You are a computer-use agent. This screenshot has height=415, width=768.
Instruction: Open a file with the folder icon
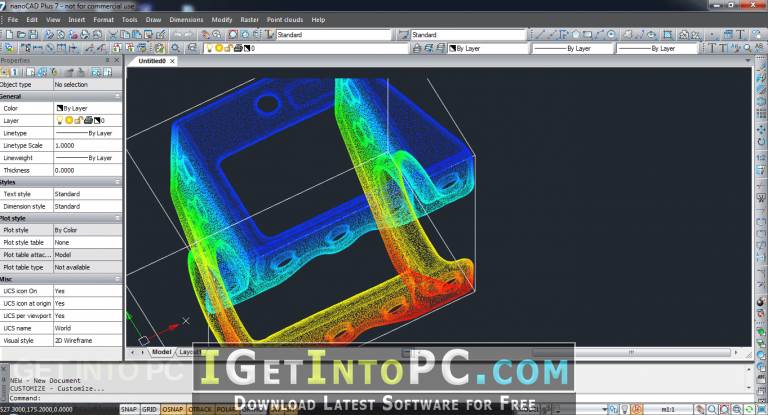(x=21, y=35)
